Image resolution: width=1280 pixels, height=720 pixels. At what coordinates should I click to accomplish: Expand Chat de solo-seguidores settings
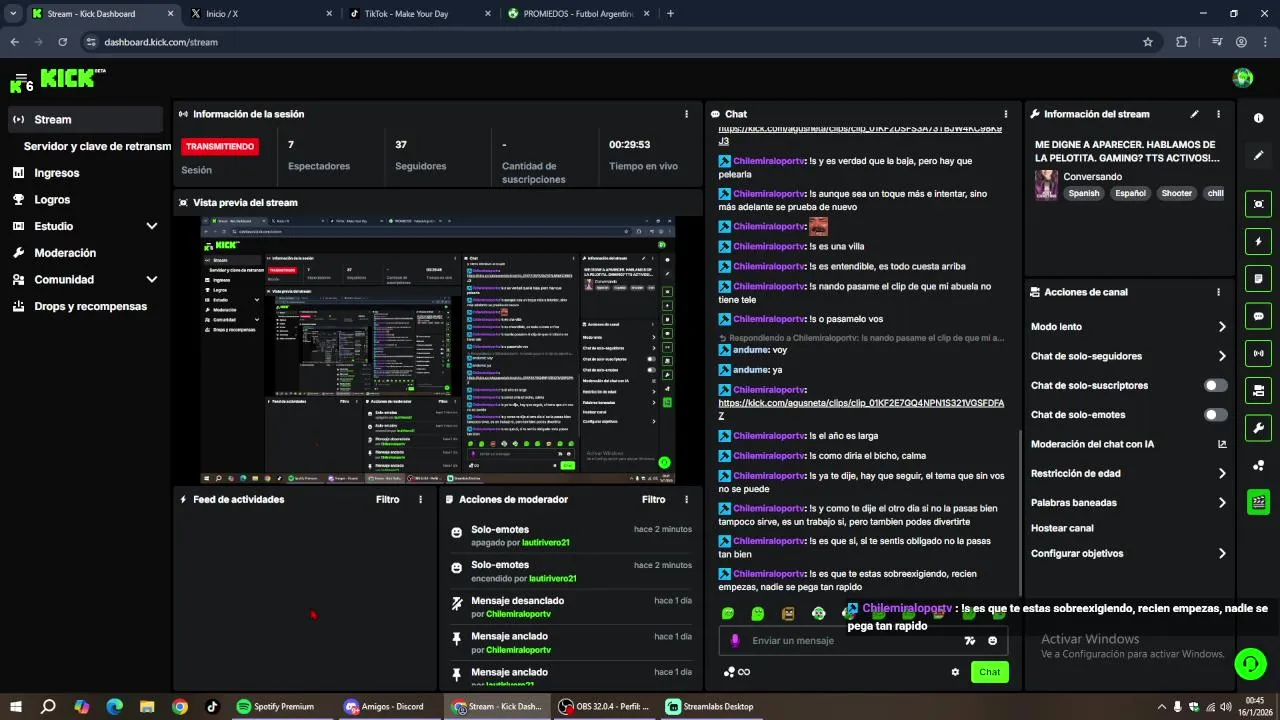[1222, 356]
